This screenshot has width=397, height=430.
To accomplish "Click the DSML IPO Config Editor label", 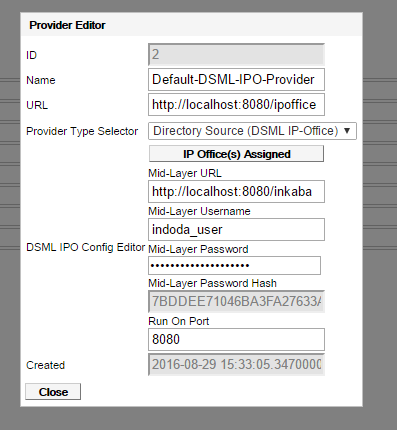I will pos(86,247).
